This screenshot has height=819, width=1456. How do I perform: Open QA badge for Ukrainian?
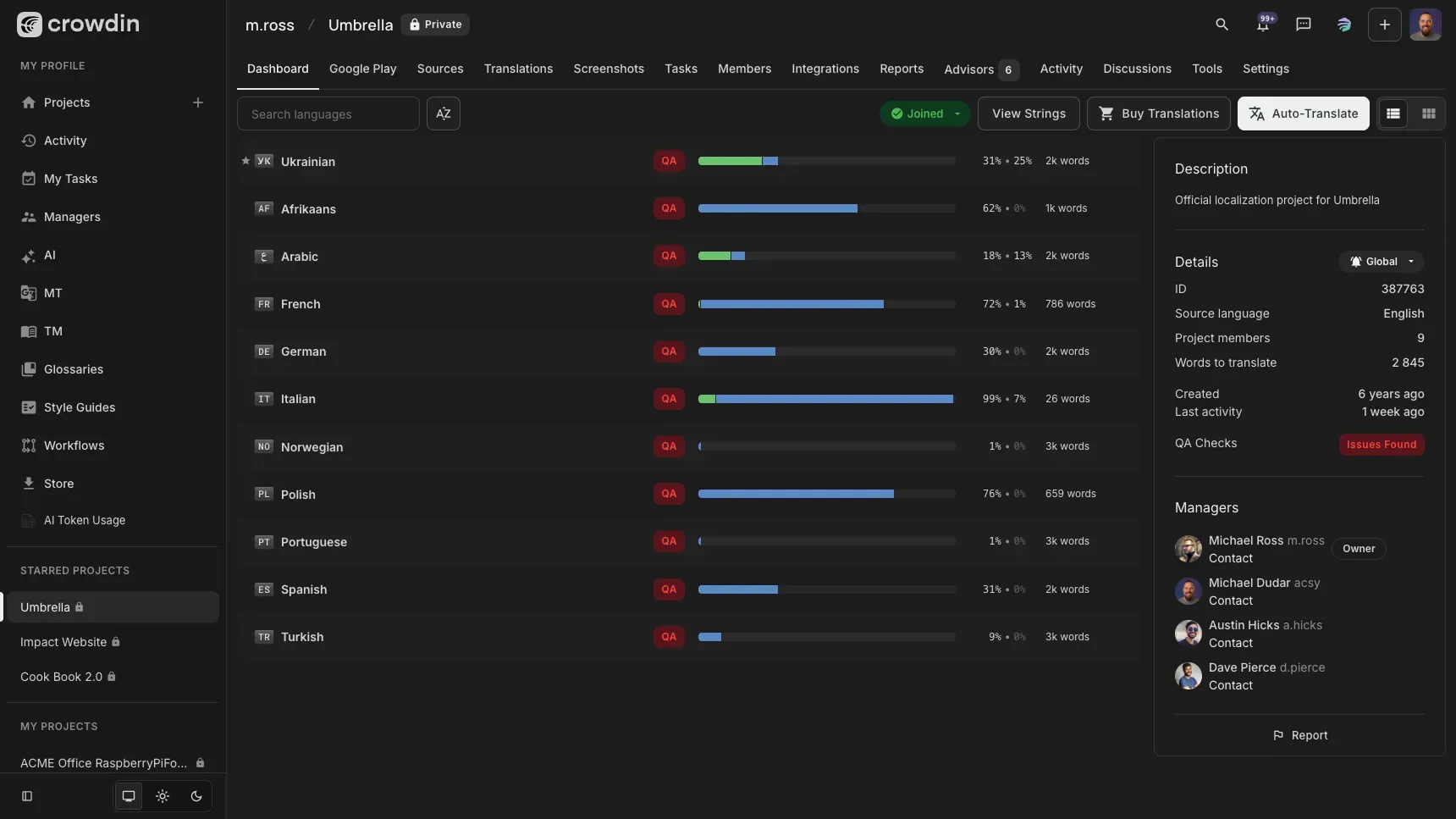(669, 161)
